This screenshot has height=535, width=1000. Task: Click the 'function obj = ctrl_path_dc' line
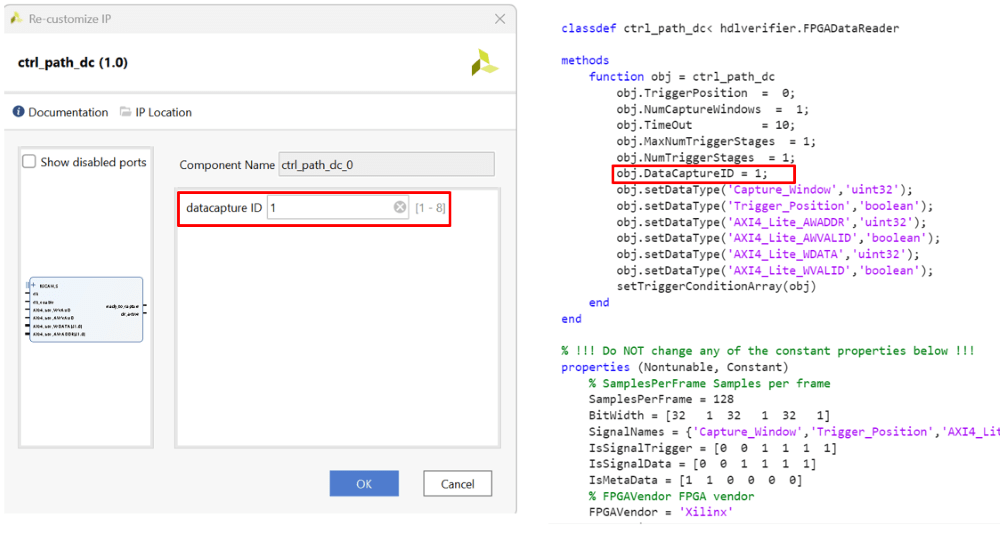pyautogui.click(x=682, y=77)
